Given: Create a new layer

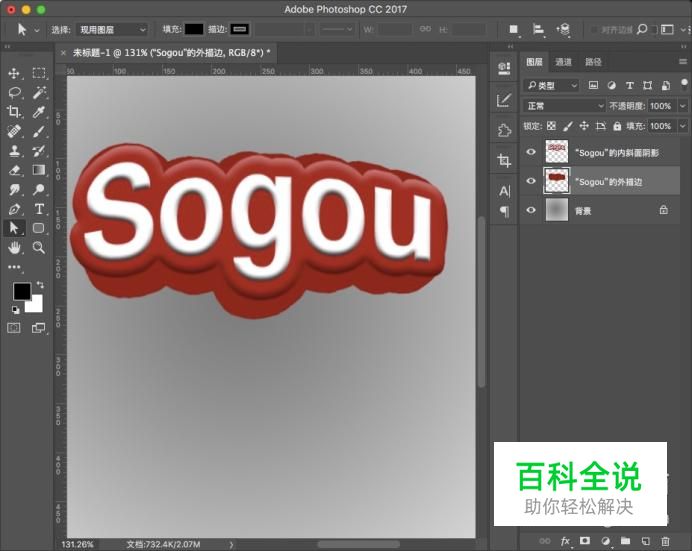Looking at the screenshot, I should [645, 541].
